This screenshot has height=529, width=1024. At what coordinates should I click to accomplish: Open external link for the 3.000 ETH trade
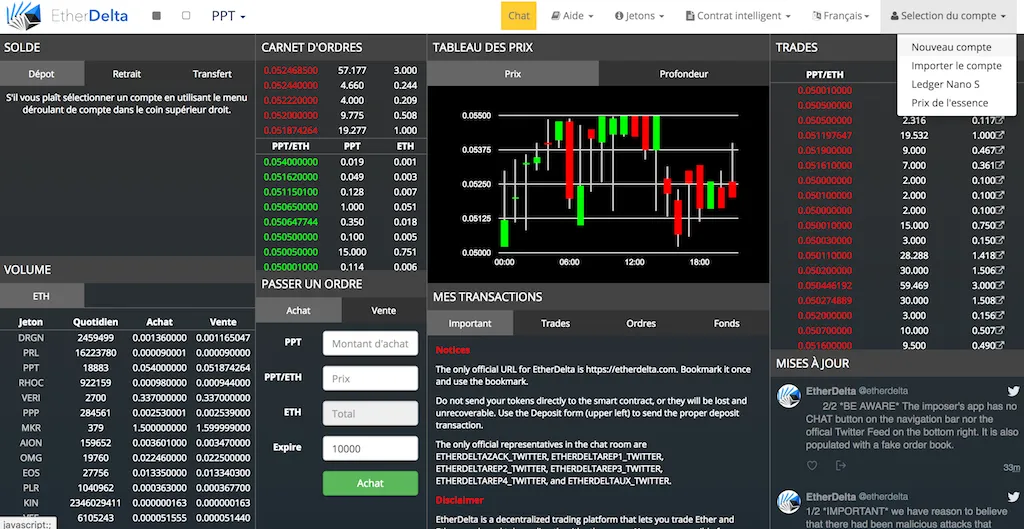coord(999,285)
